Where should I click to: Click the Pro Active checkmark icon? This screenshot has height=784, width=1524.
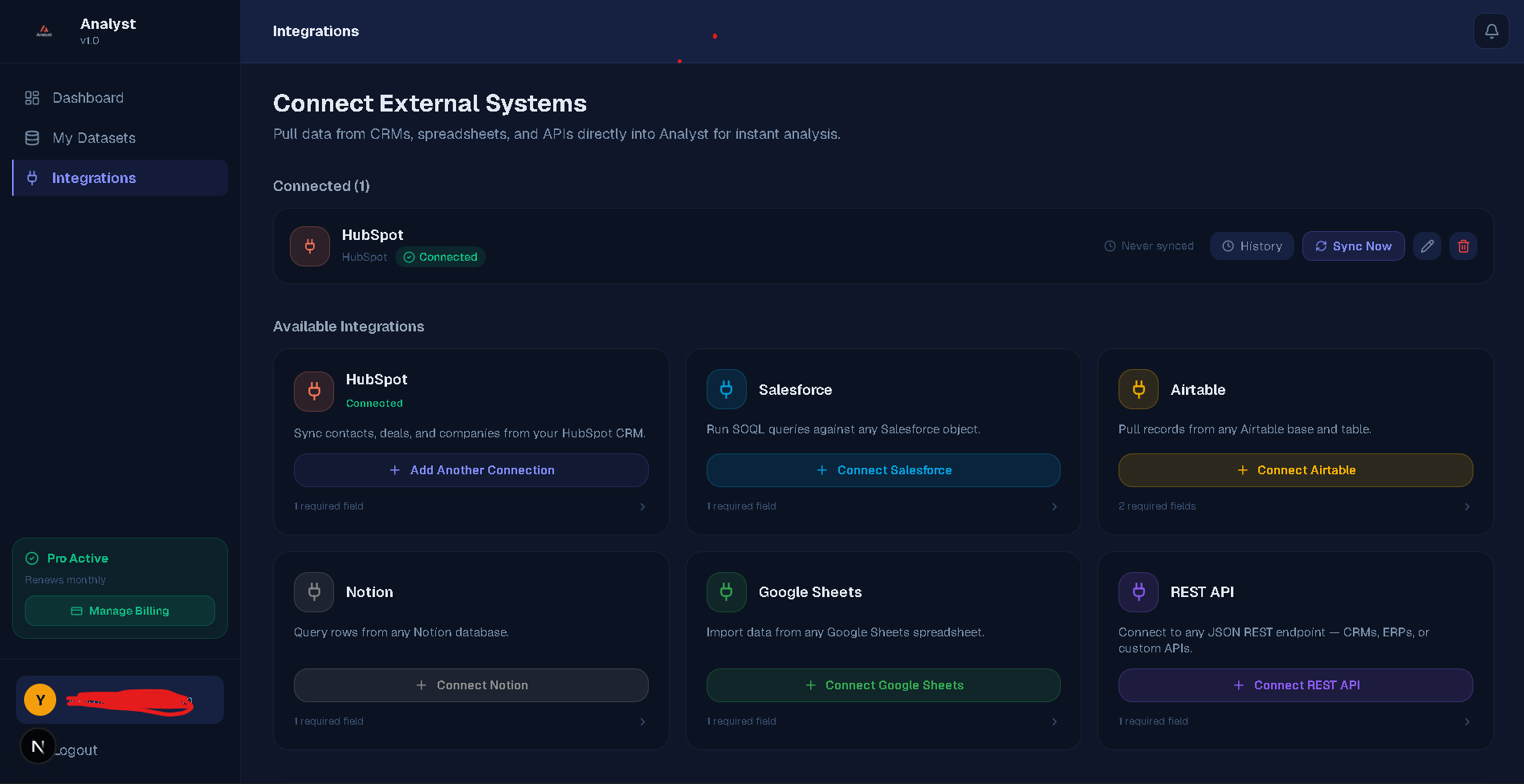(x=32, y=559)
